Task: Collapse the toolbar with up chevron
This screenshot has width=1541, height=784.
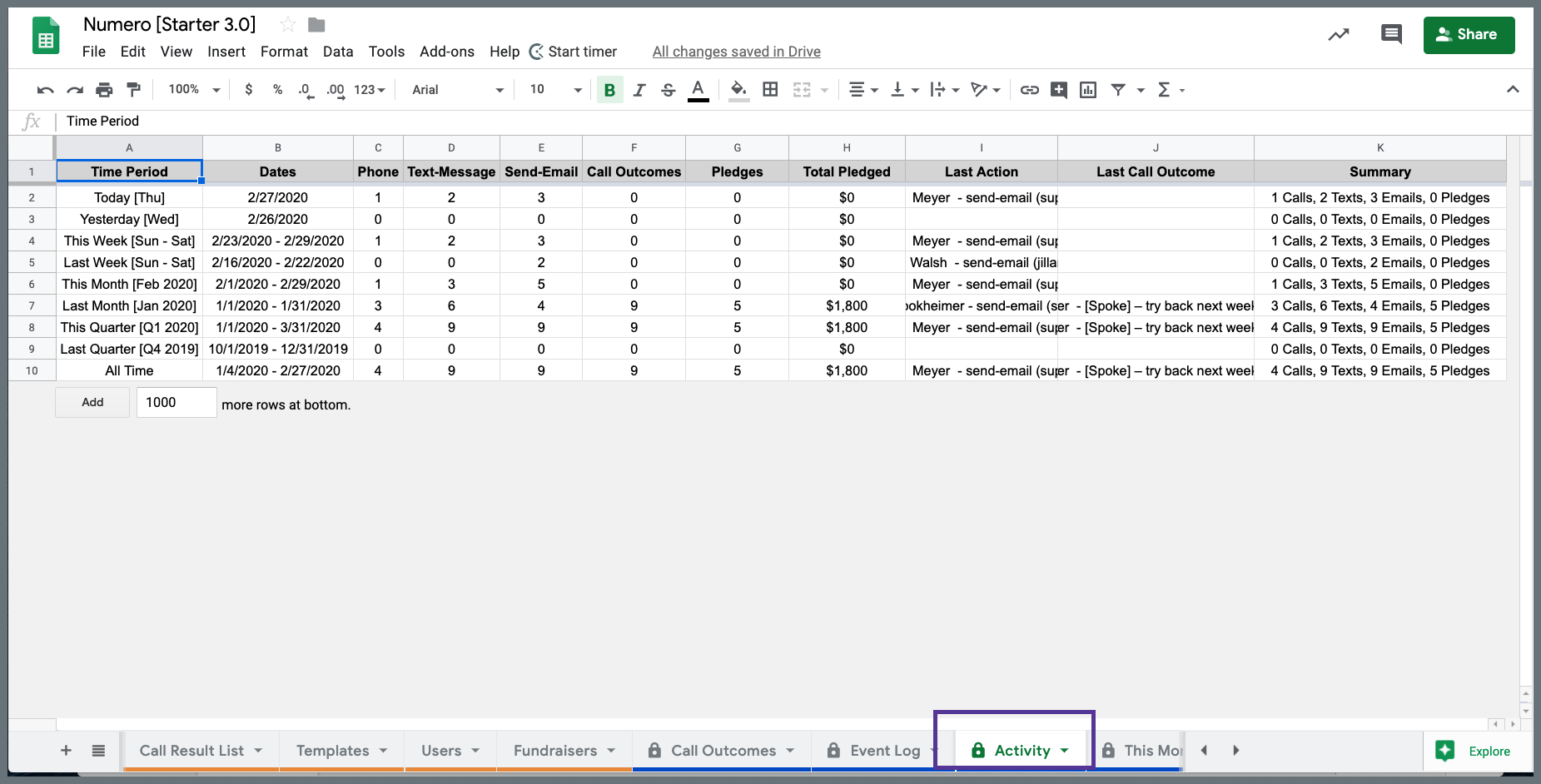Action: pyautogui.click(x=1513, y=90)
